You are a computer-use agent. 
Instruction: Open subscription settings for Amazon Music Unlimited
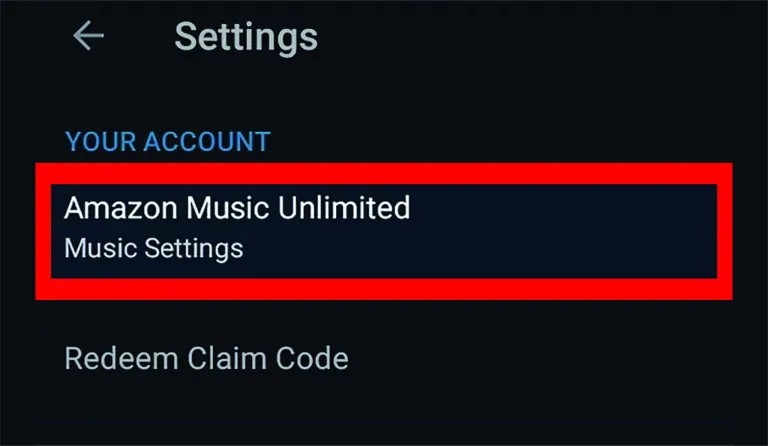[x=384, y=231]
